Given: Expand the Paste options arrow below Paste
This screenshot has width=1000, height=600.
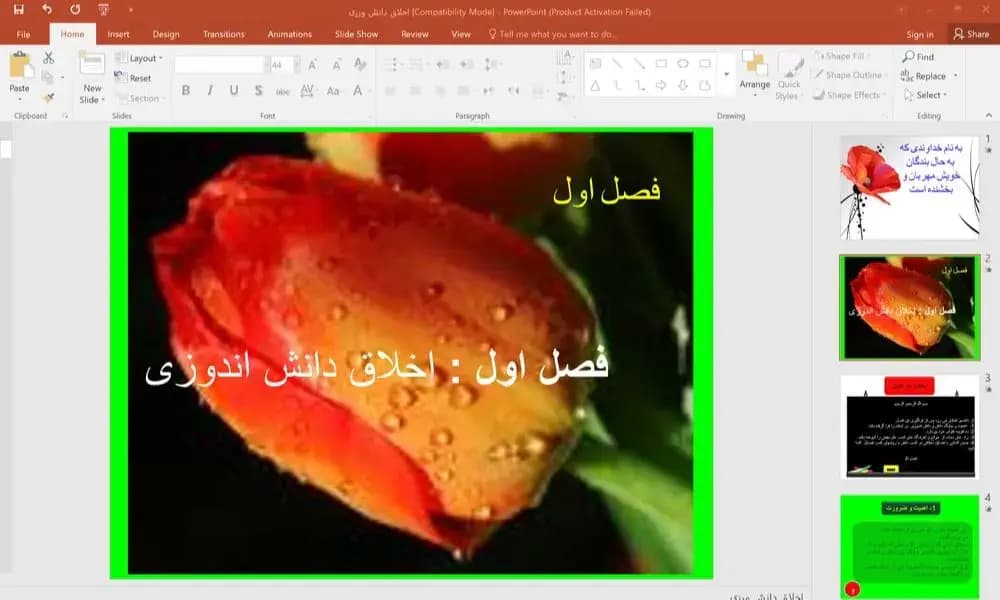Looking at the screenshot, I should [x=20, y=99].
